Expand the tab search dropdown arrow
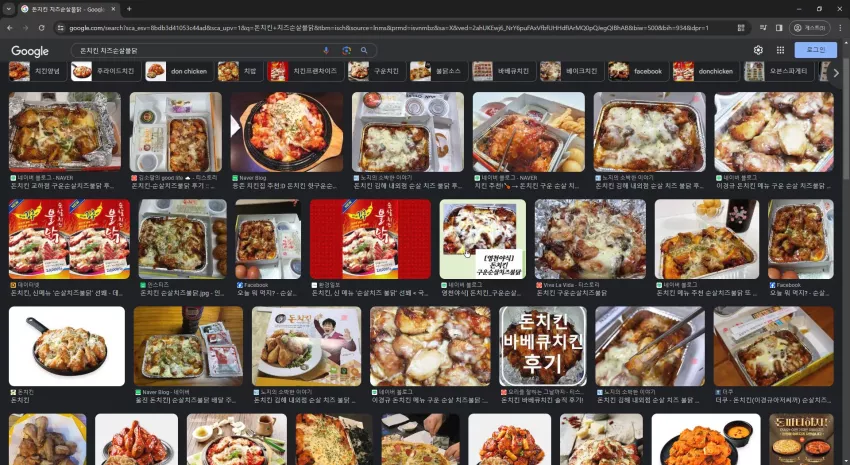 [9, 9]
